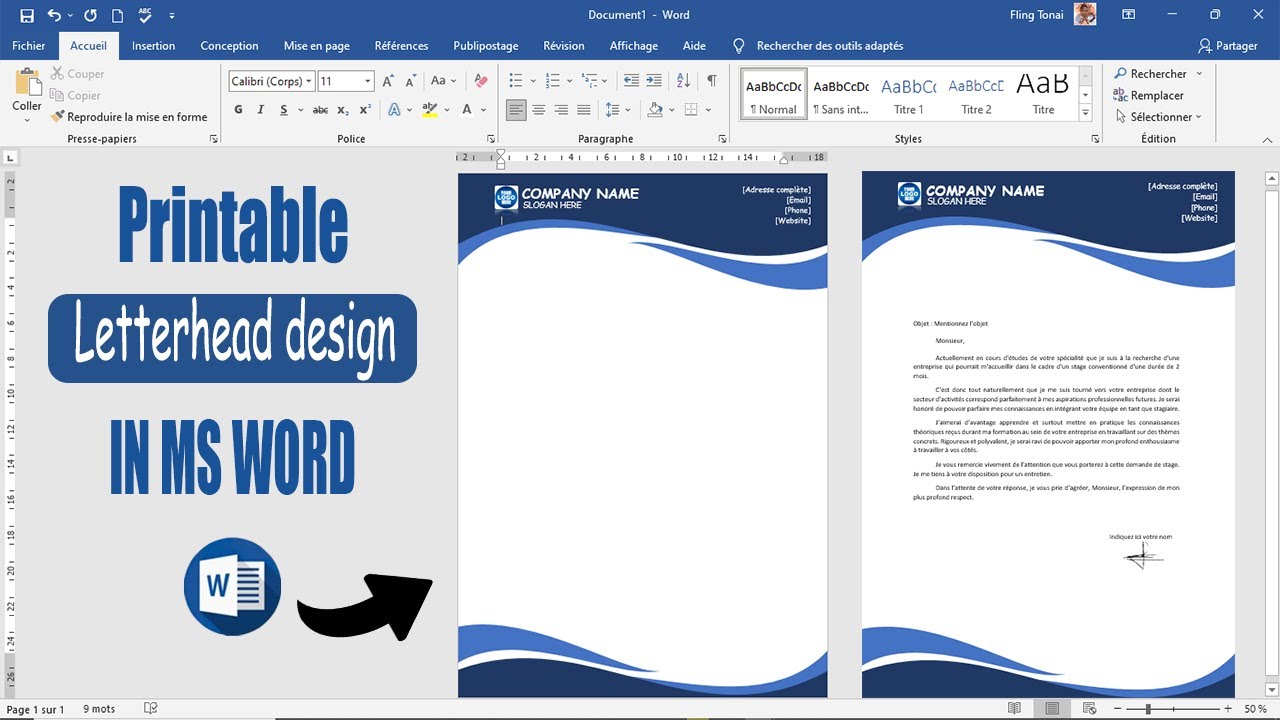Decrease paragraph indent

tap(631, 81)
